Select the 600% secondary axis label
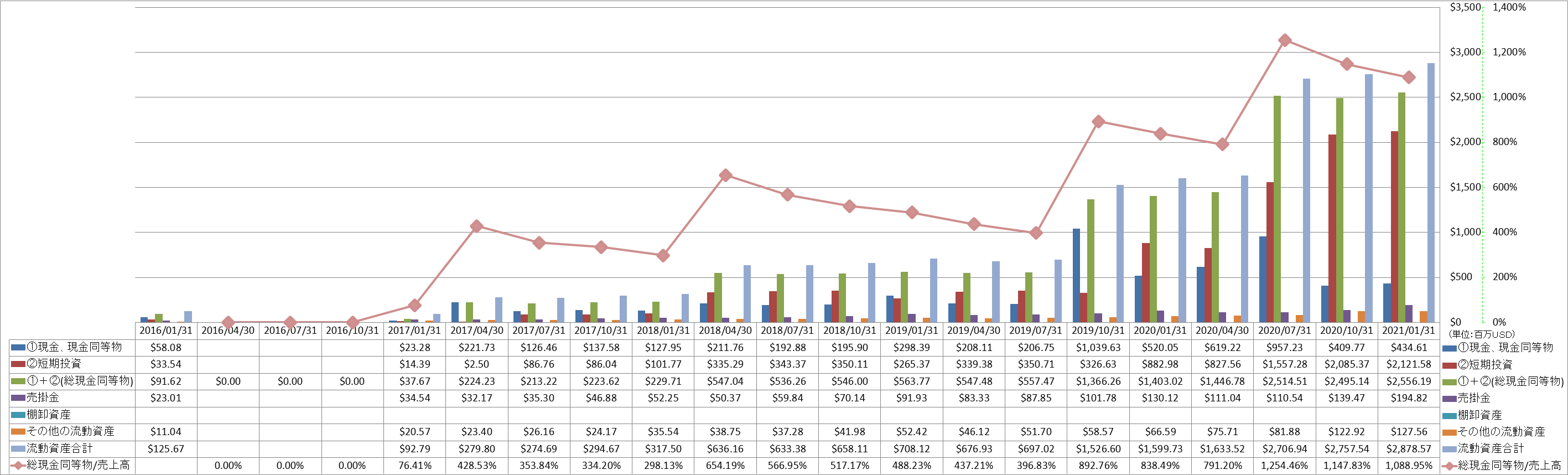1568x475 pixels. coord(1505,187)
